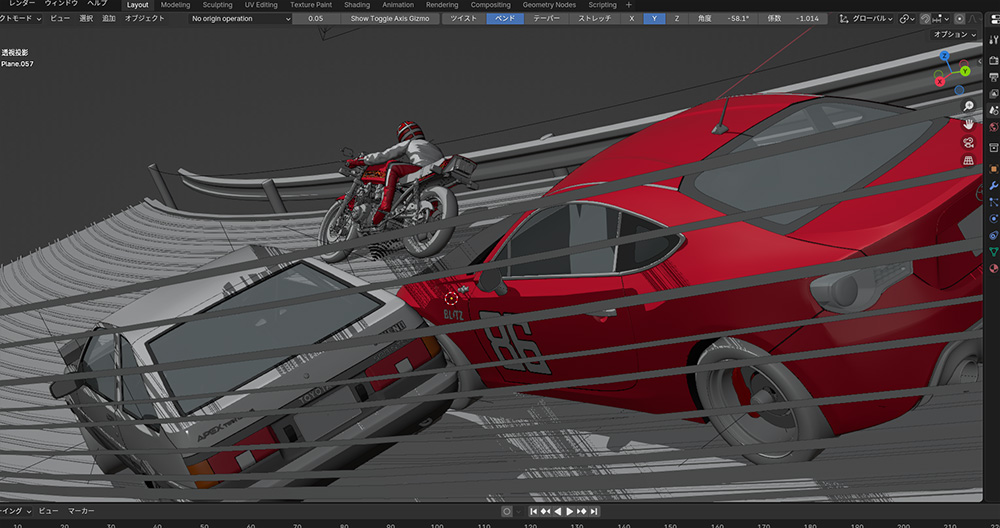The image size is (1000, 528).
Task: Toggle the snapping magnet button
Action: pyautogui.click(x=925, y=19)
